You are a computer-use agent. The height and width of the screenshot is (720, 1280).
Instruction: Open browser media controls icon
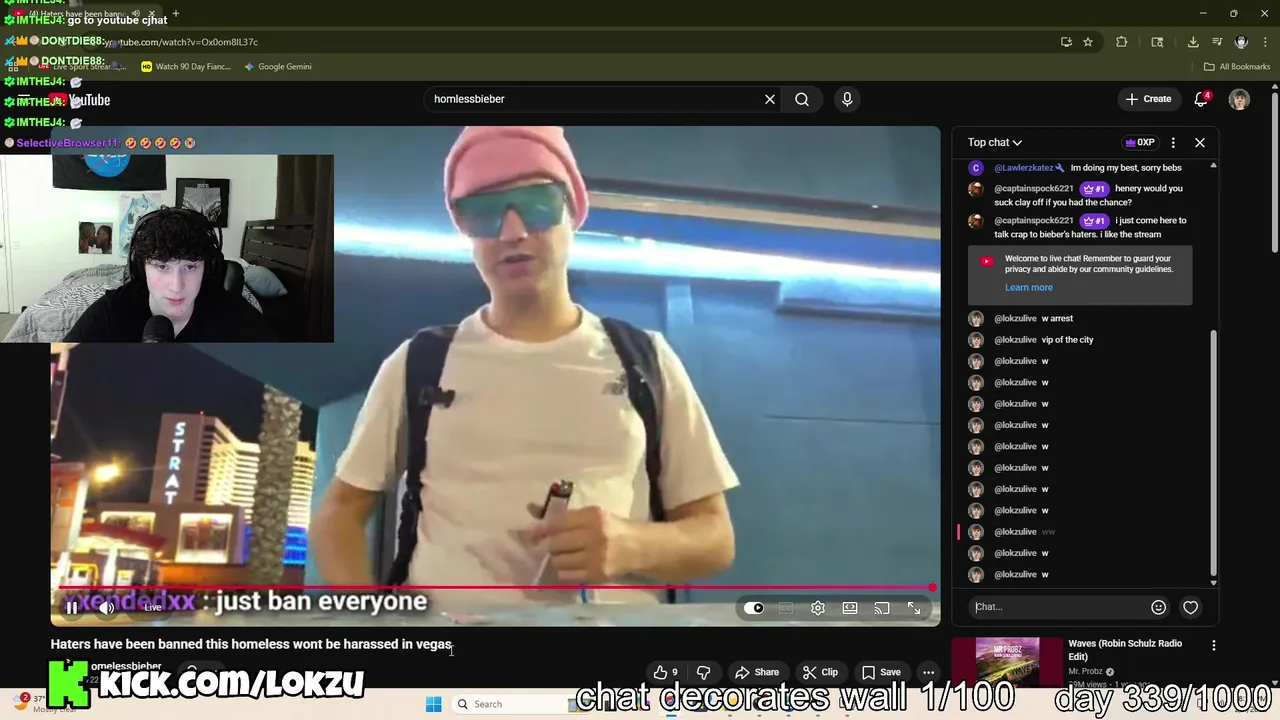tap(1217, 42)
